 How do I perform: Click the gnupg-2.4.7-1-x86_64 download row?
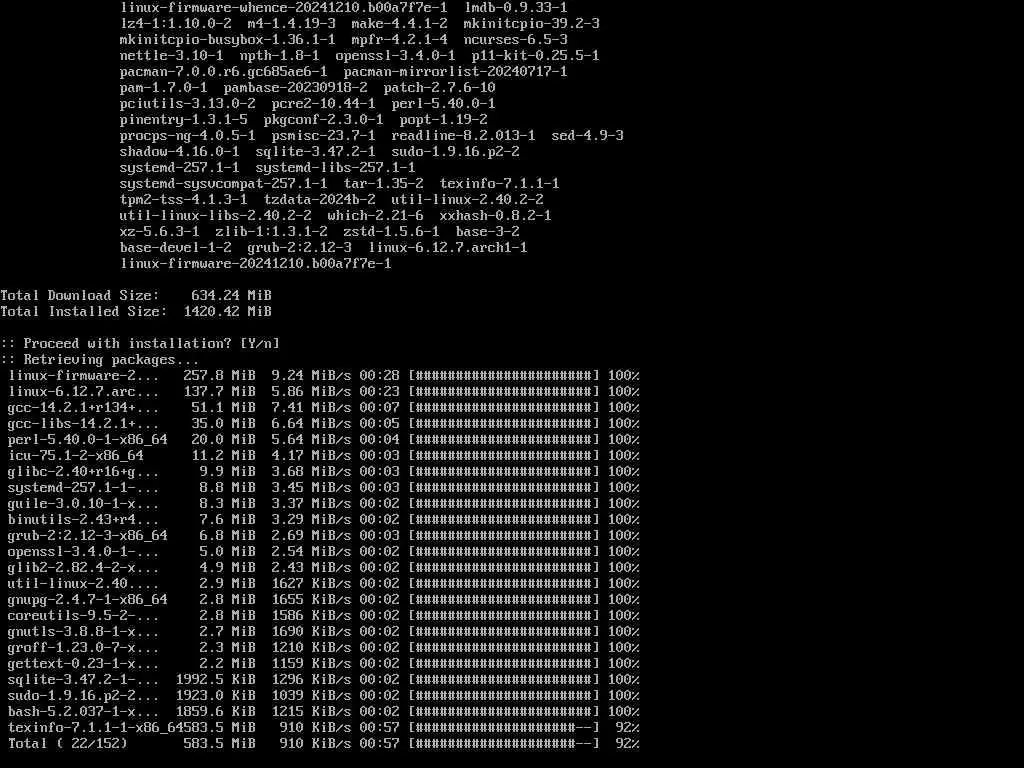click(x=324, y=600)
